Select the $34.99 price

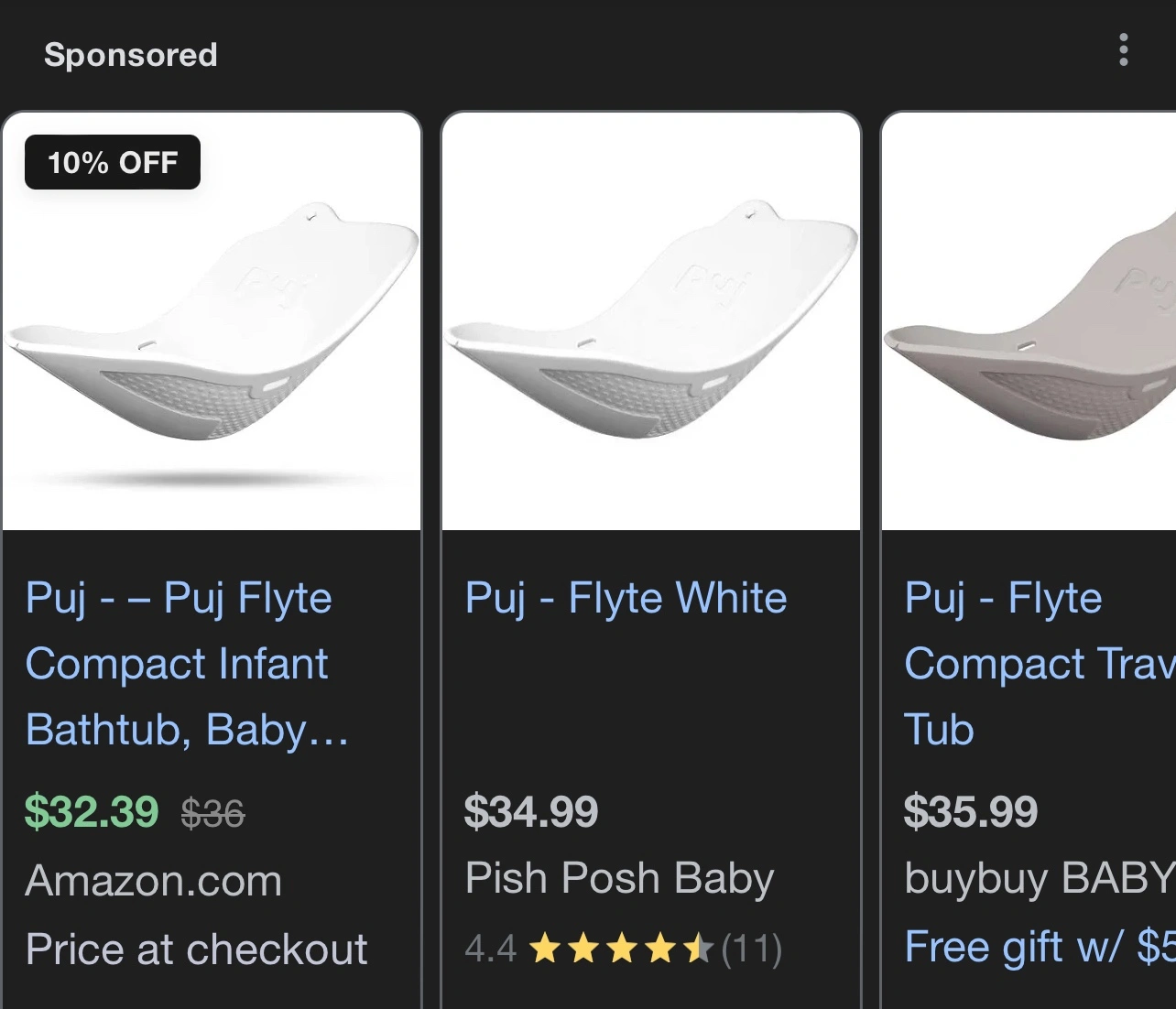531,812
